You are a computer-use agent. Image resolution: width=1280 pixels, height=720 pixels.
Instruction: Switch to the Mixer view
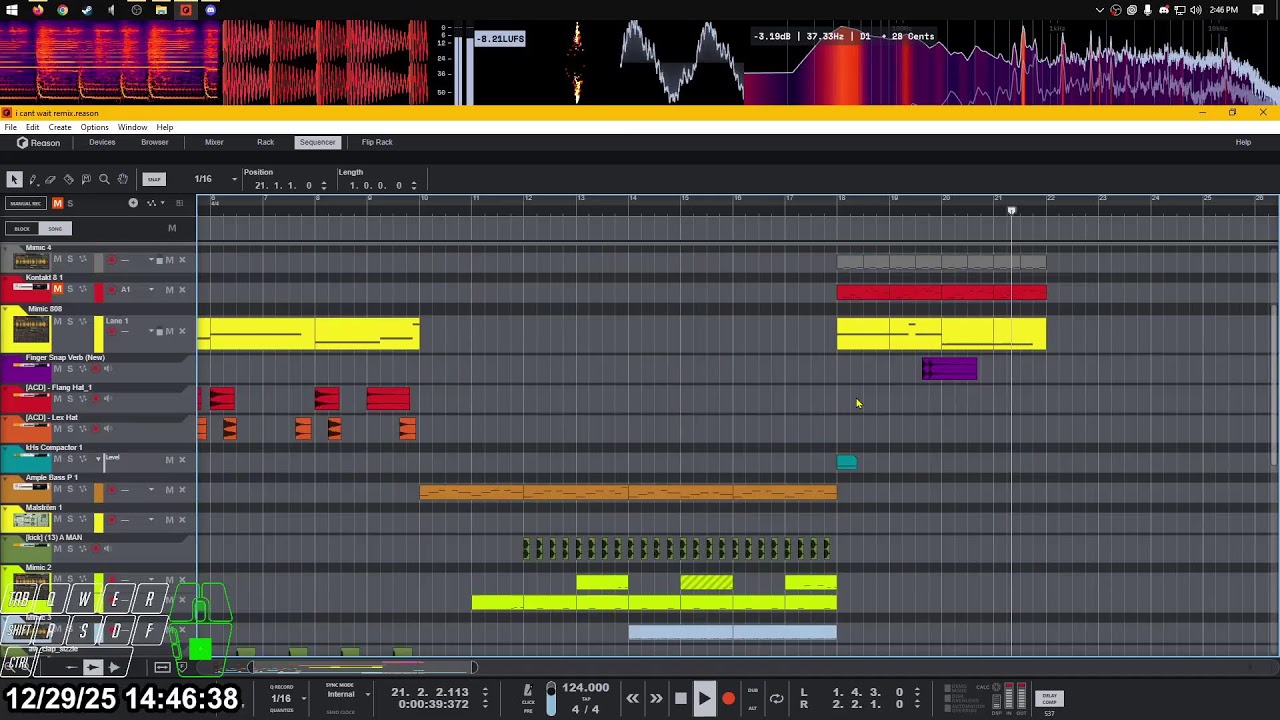[x=214, y=142]
